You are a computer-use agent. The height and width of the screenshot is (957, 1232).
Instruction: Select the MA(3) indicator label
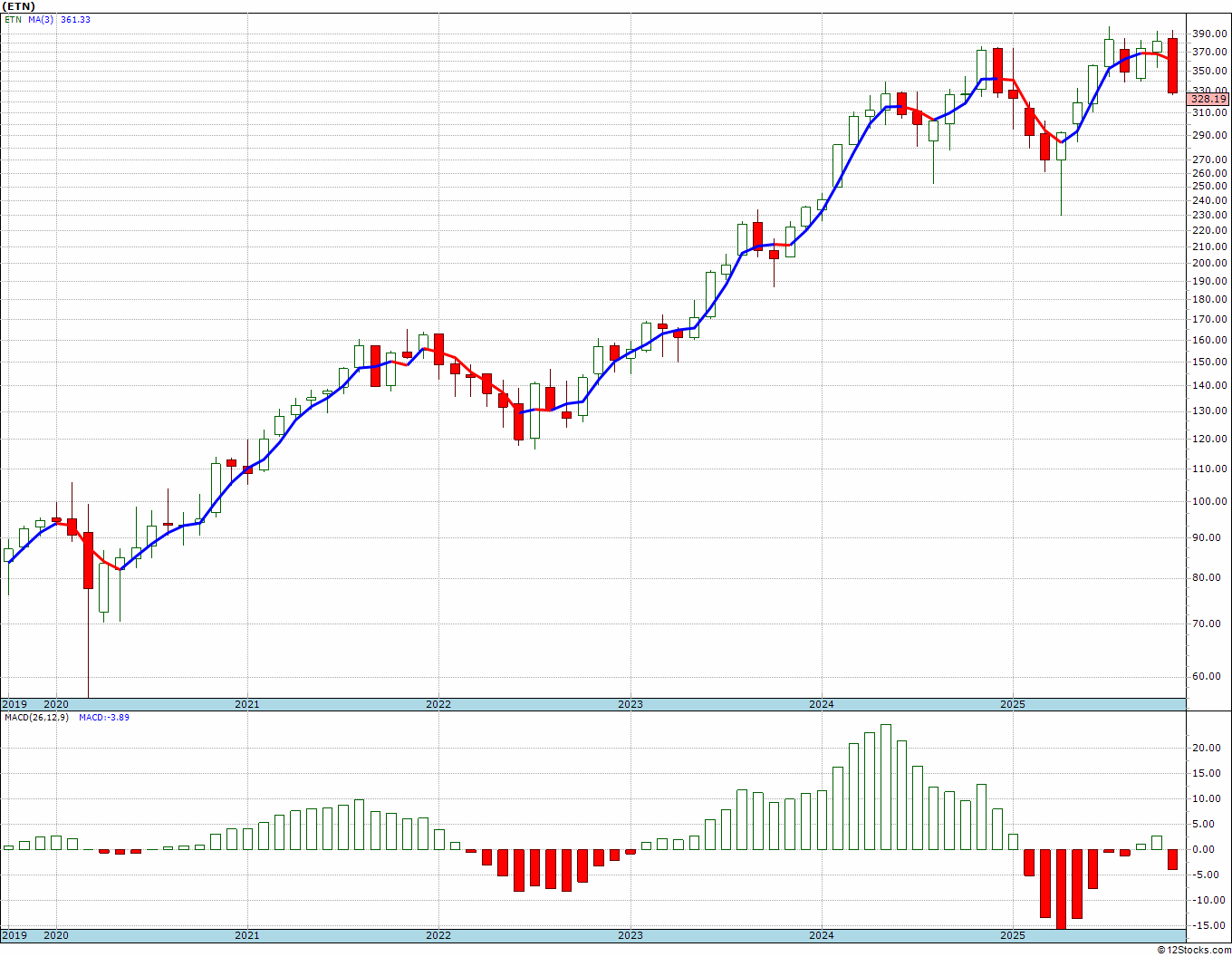[41, 20]
